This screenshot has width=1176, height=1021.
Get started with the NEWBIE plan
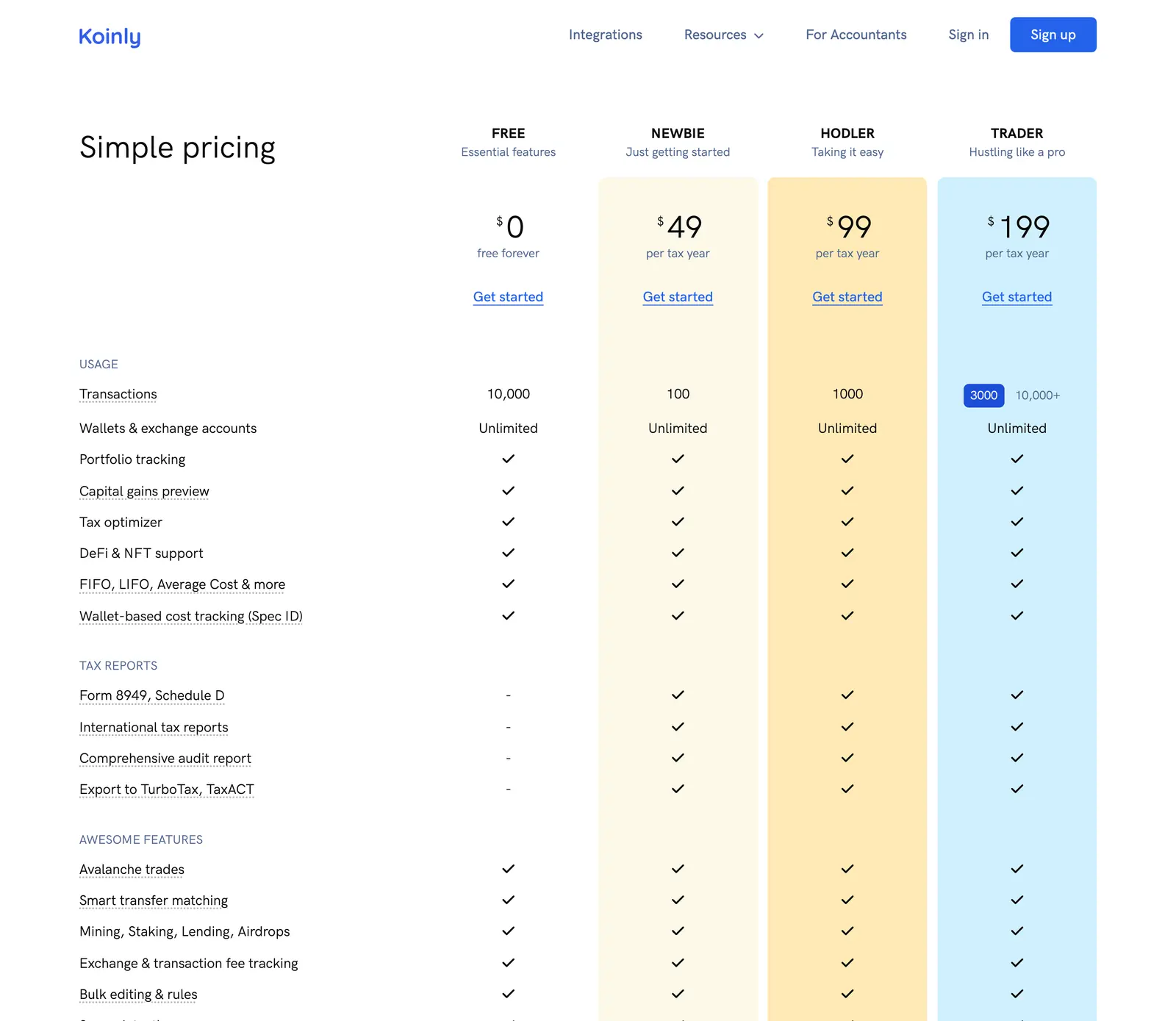pos(678,297)
